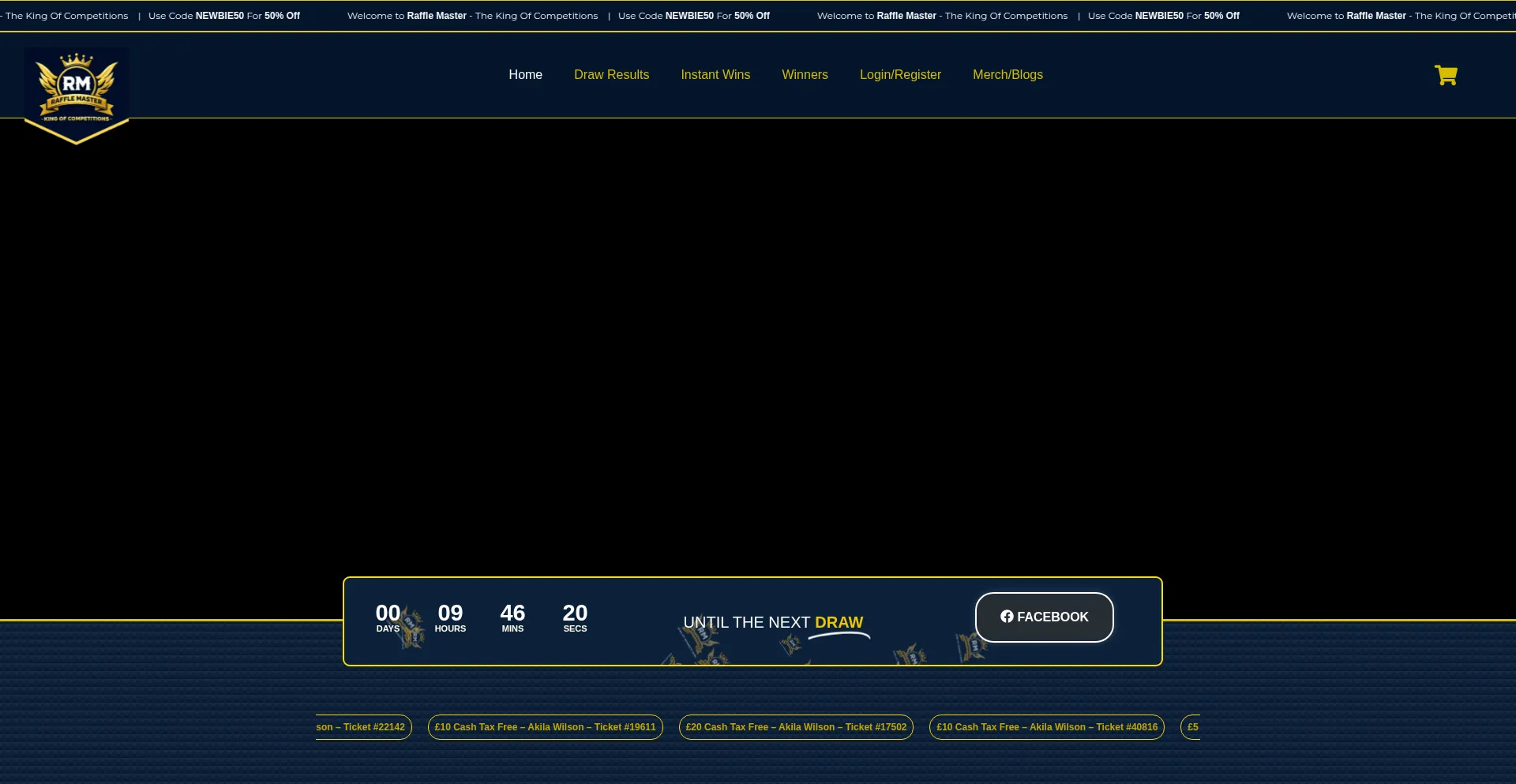Open the shopping cart icon
Viewport: 1516px width, 784px height.
(x=1446, y=75)
